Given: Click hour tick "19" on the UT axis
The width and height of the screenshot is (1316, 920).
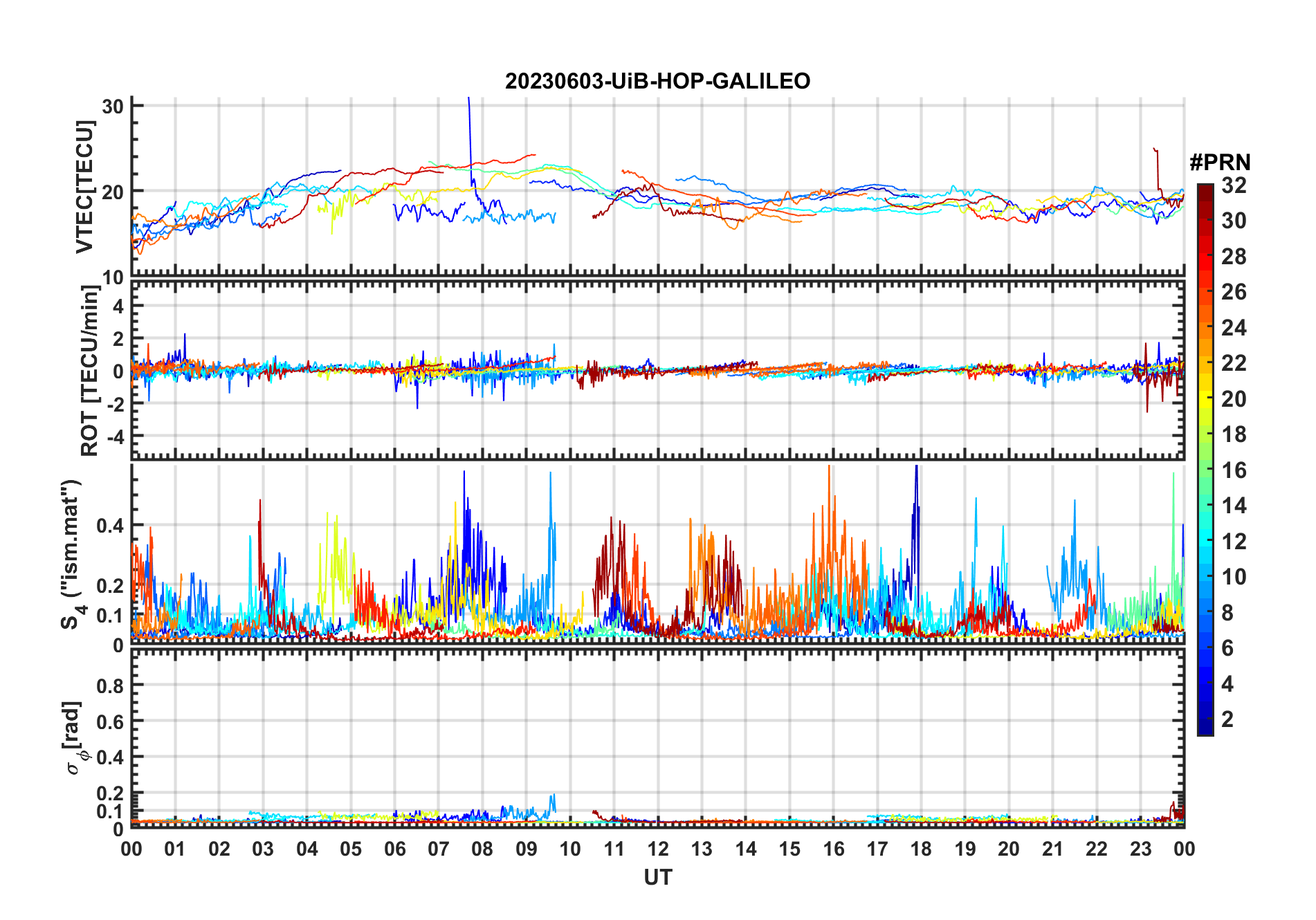Looking at the screenshot, I should 965,849.
